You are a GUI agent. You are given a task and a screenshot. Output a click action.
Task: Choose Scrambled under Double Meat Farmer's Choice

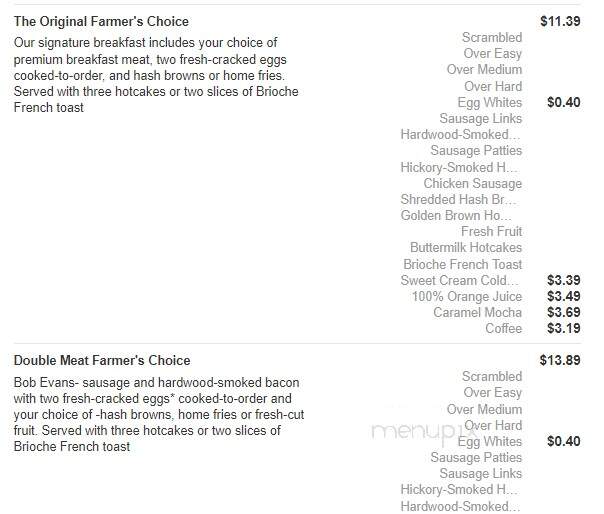pos(492,376)
